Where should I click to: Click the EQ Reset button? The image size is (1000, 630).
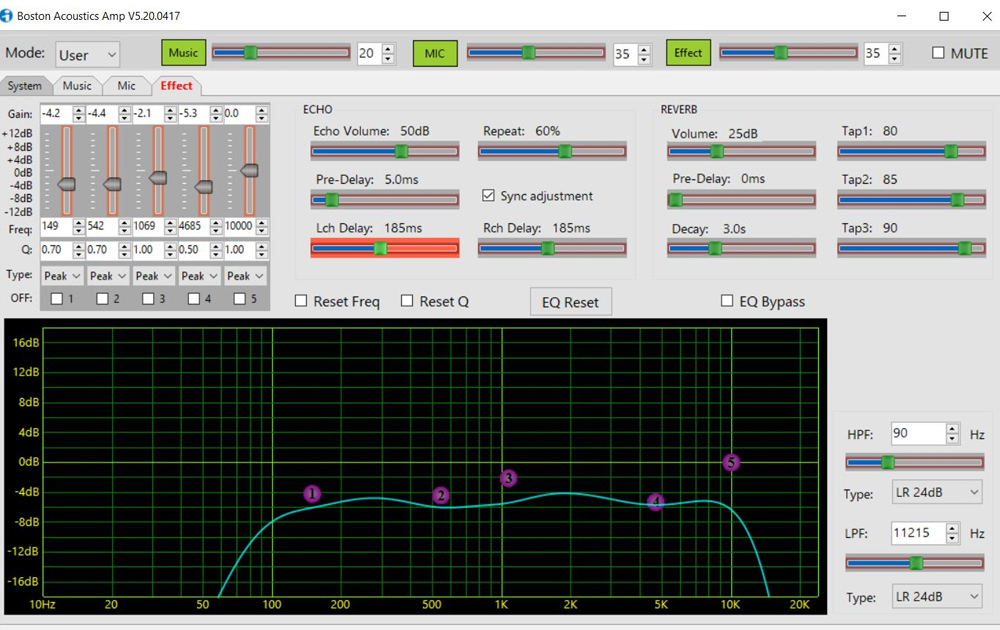pos(571,302)
